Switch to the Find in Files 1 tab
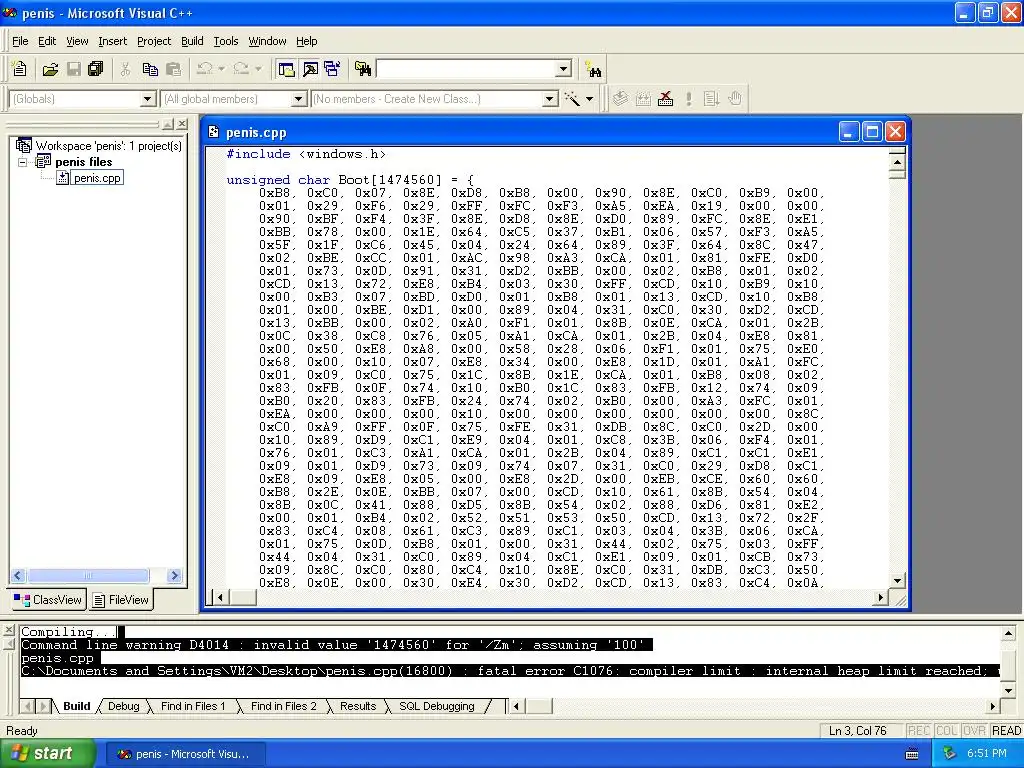The width and height of the screenshot is (1024, 768). [193, 706]
